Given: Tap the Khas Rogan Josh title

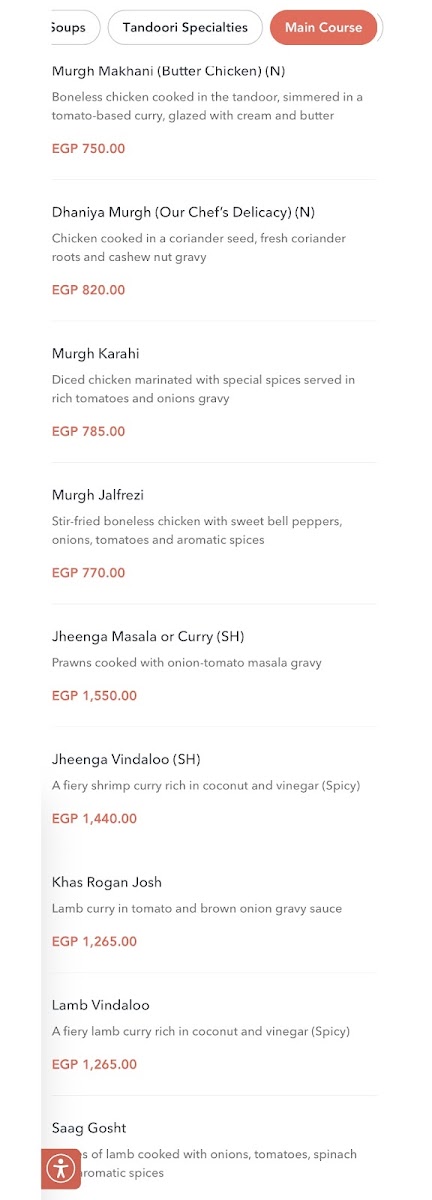Looking at the screenshot, I should [x=107, y=882].
